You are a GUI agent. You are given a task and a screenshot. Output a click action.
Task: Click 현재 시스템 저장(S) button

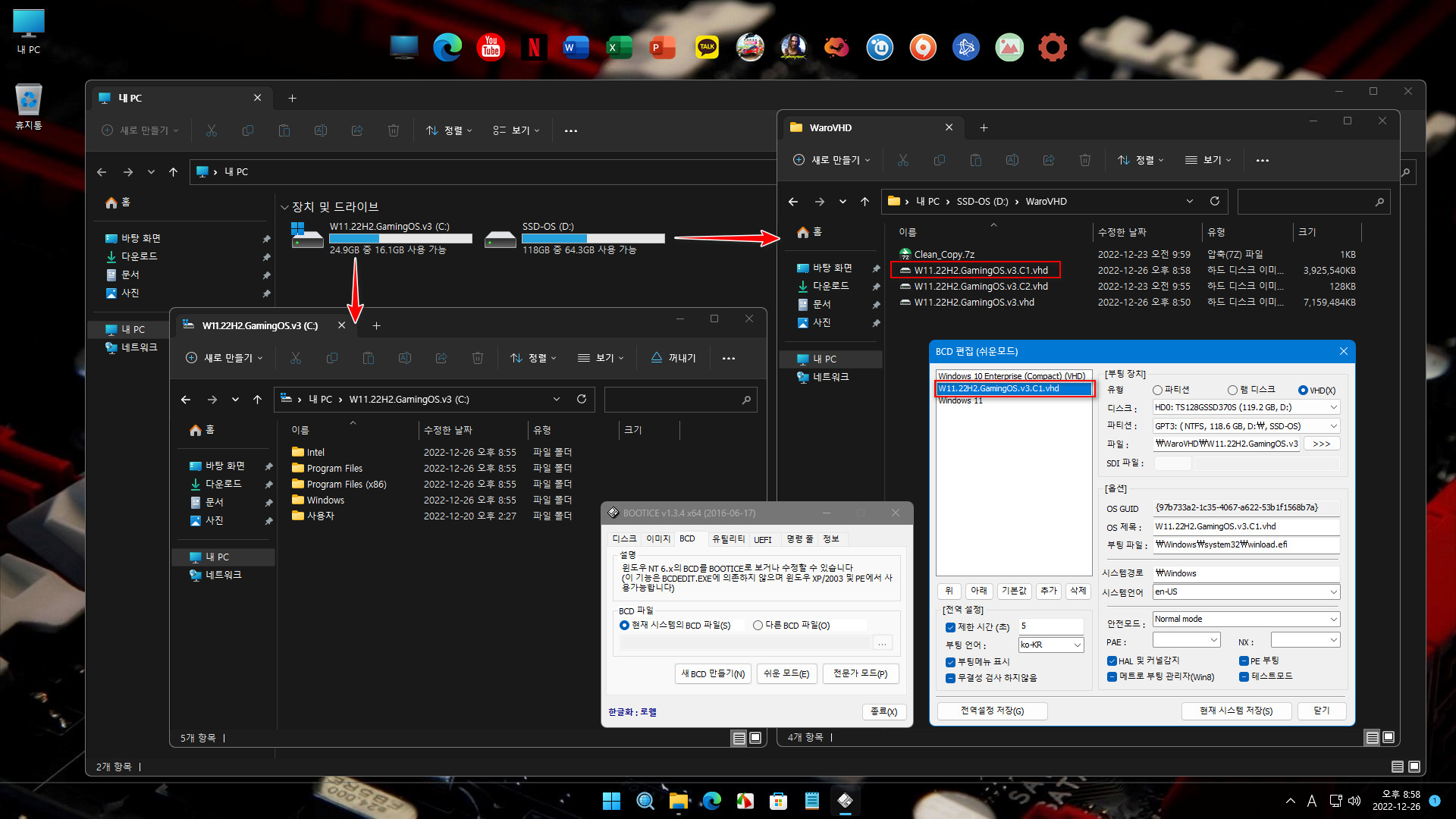click(x=1235, y=711)
